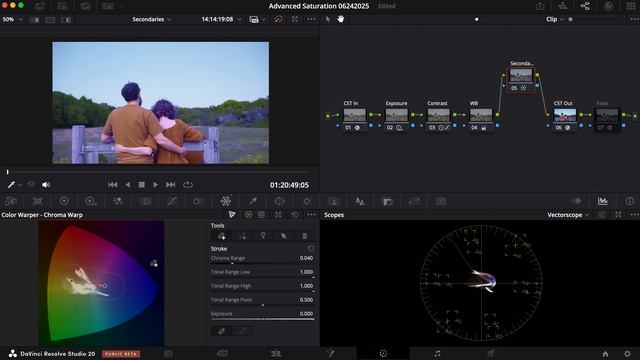Open the Color Wheels palette

tap(64, 201)
